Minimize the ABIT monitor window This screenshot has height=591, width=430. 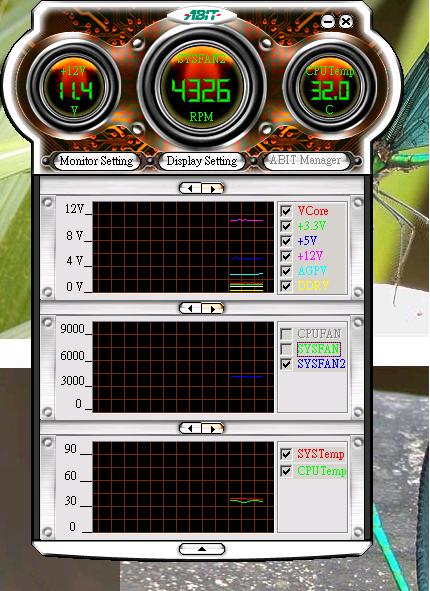pos(328,21)
